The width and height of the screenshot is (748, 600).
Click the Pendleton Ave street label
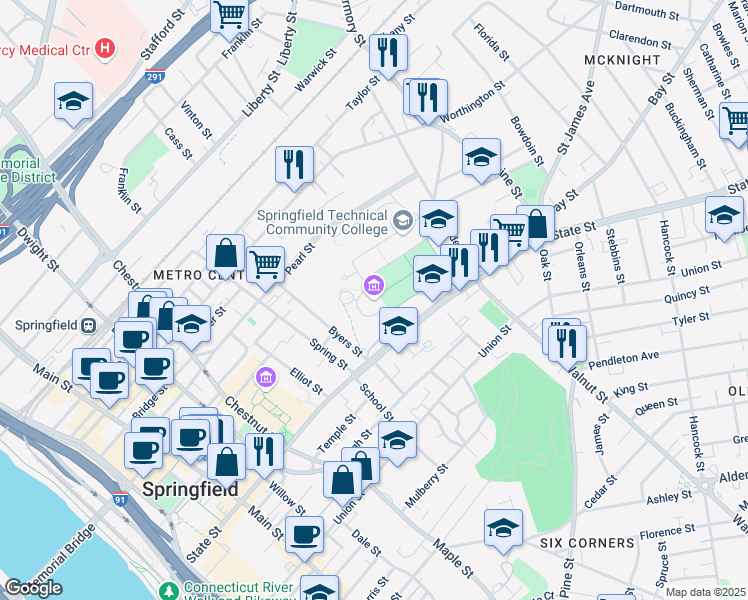point(623,360)
